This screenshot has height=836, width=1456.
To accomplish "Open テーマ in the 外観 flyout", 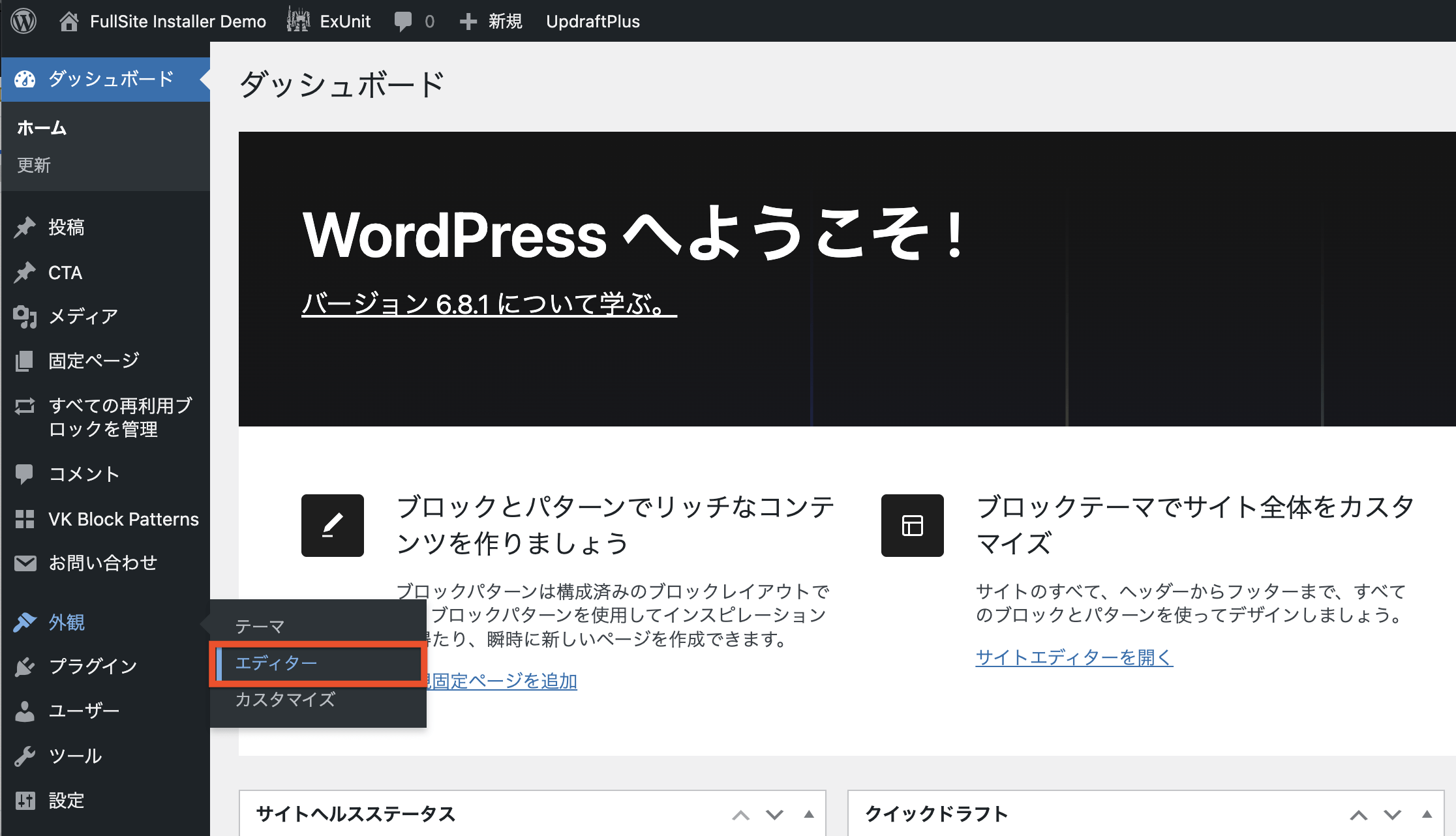I will click(x=260, y=626).
